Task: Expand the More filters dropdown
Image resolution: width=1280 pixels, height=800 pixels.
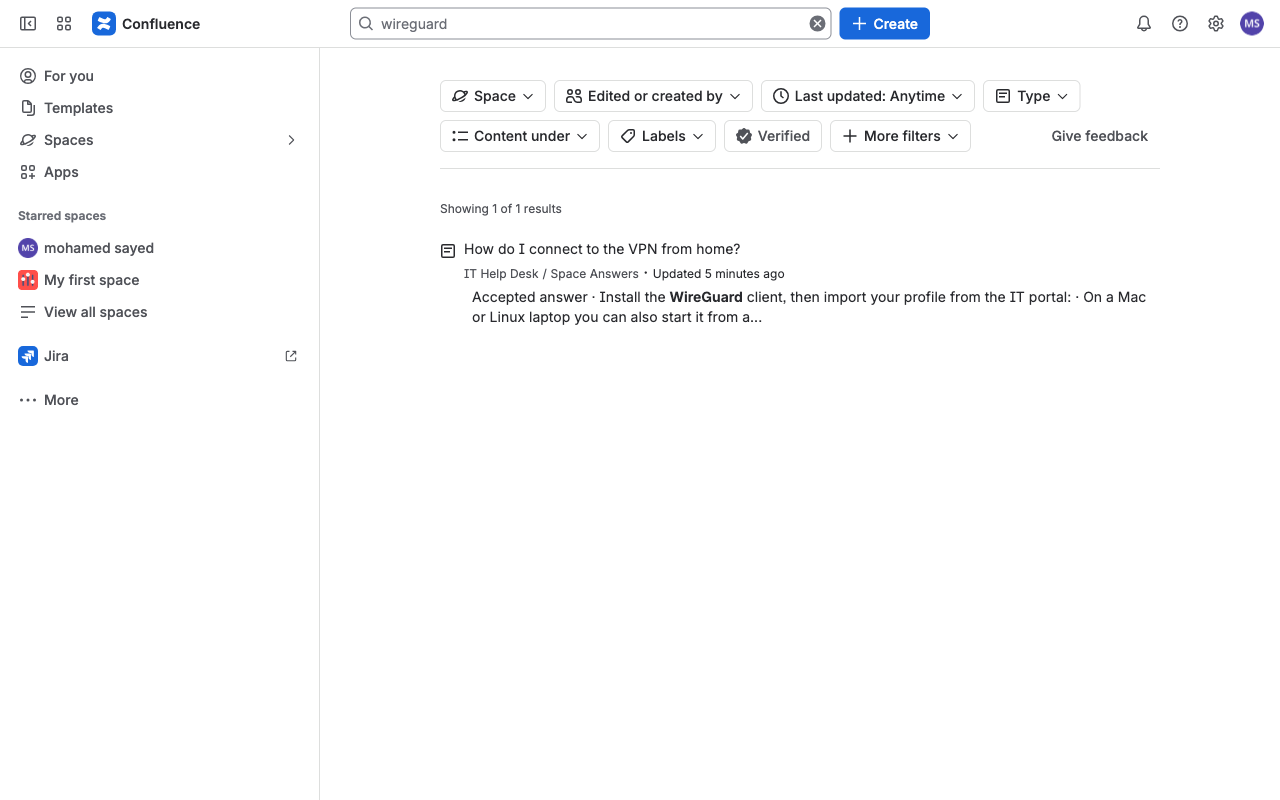Action: [900, 136]
